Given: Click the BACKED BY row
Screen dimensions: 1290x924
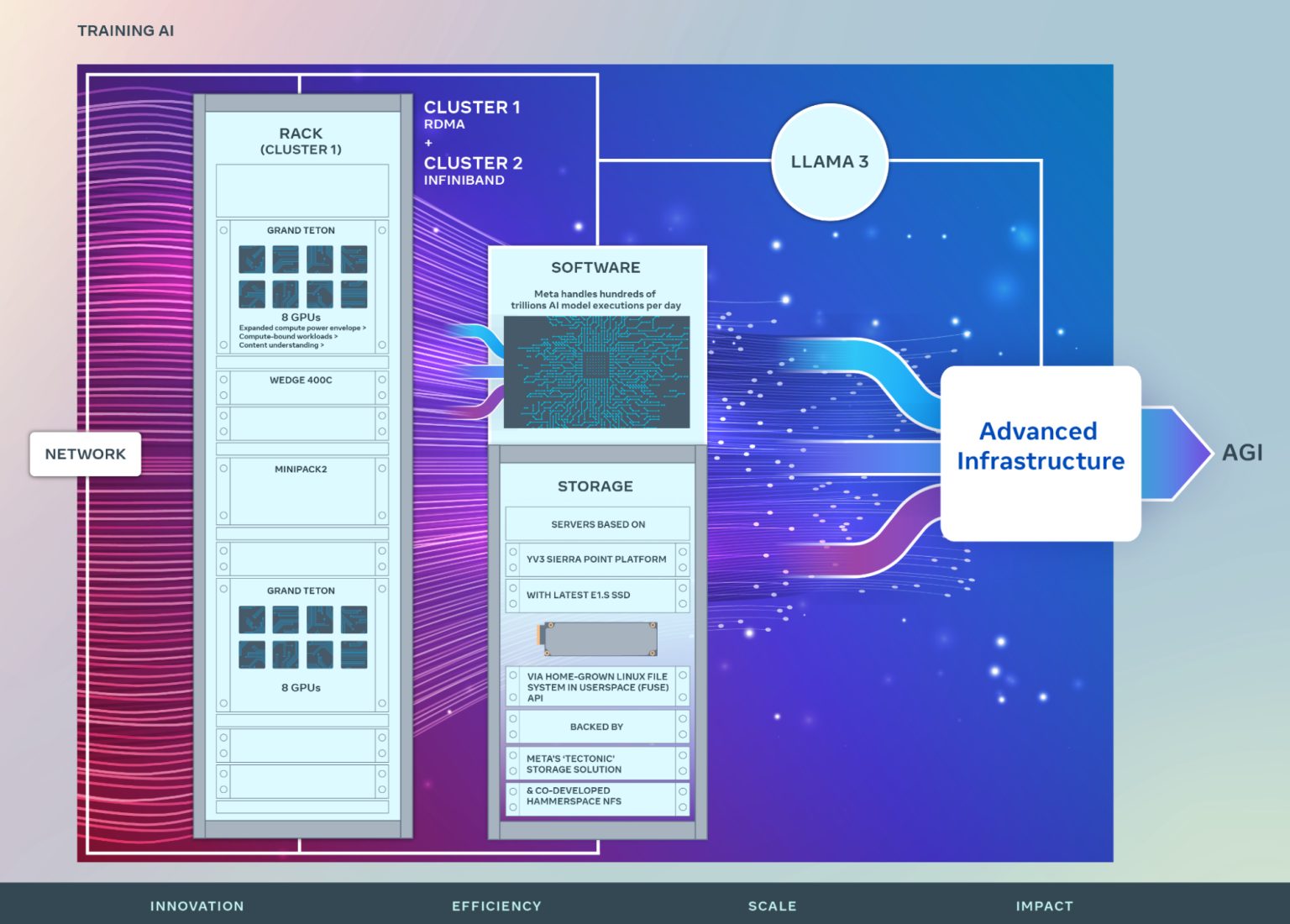Looking at the screenshot, I should [597, 727].
